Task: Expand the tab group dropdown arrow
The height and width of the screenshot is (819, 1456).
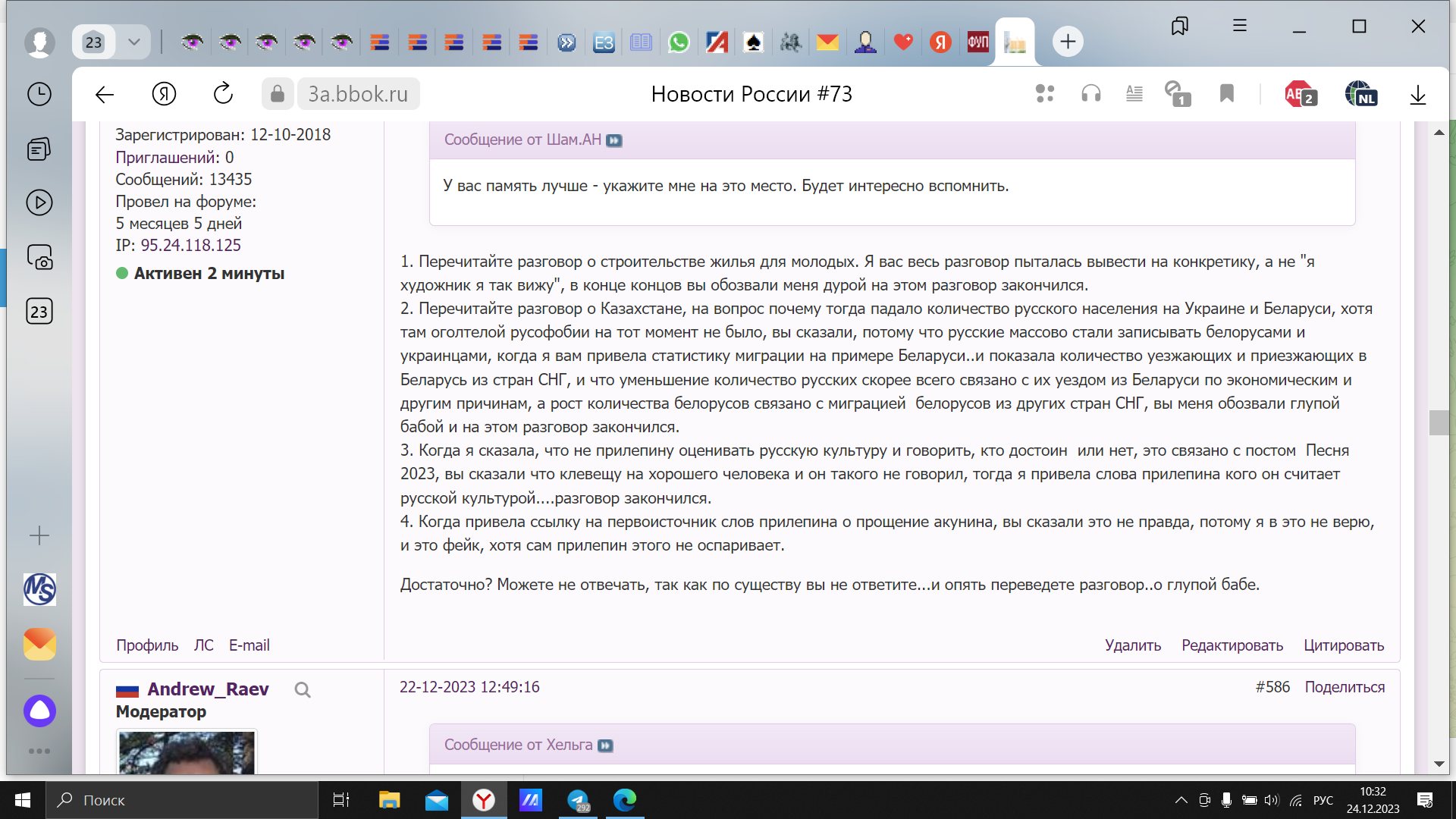Action: point(134,42)
